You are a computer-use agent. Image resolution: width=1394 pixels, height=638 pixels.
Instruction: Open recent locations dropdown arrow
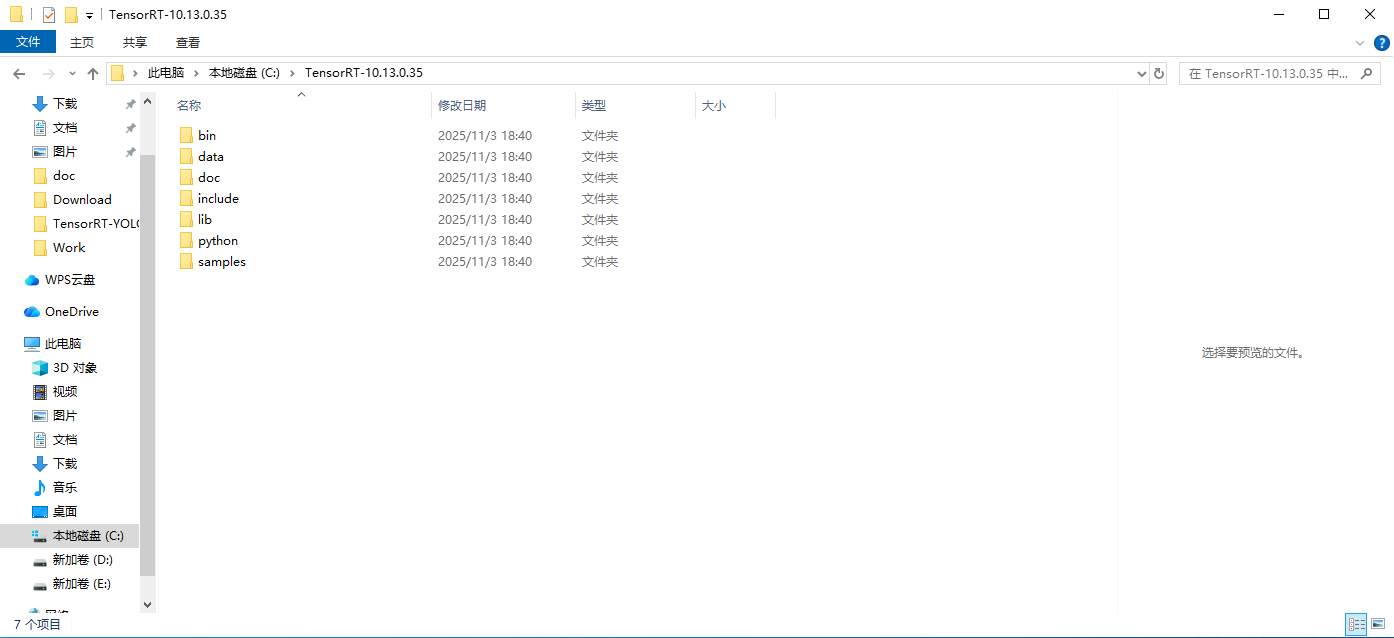(72, 74)
